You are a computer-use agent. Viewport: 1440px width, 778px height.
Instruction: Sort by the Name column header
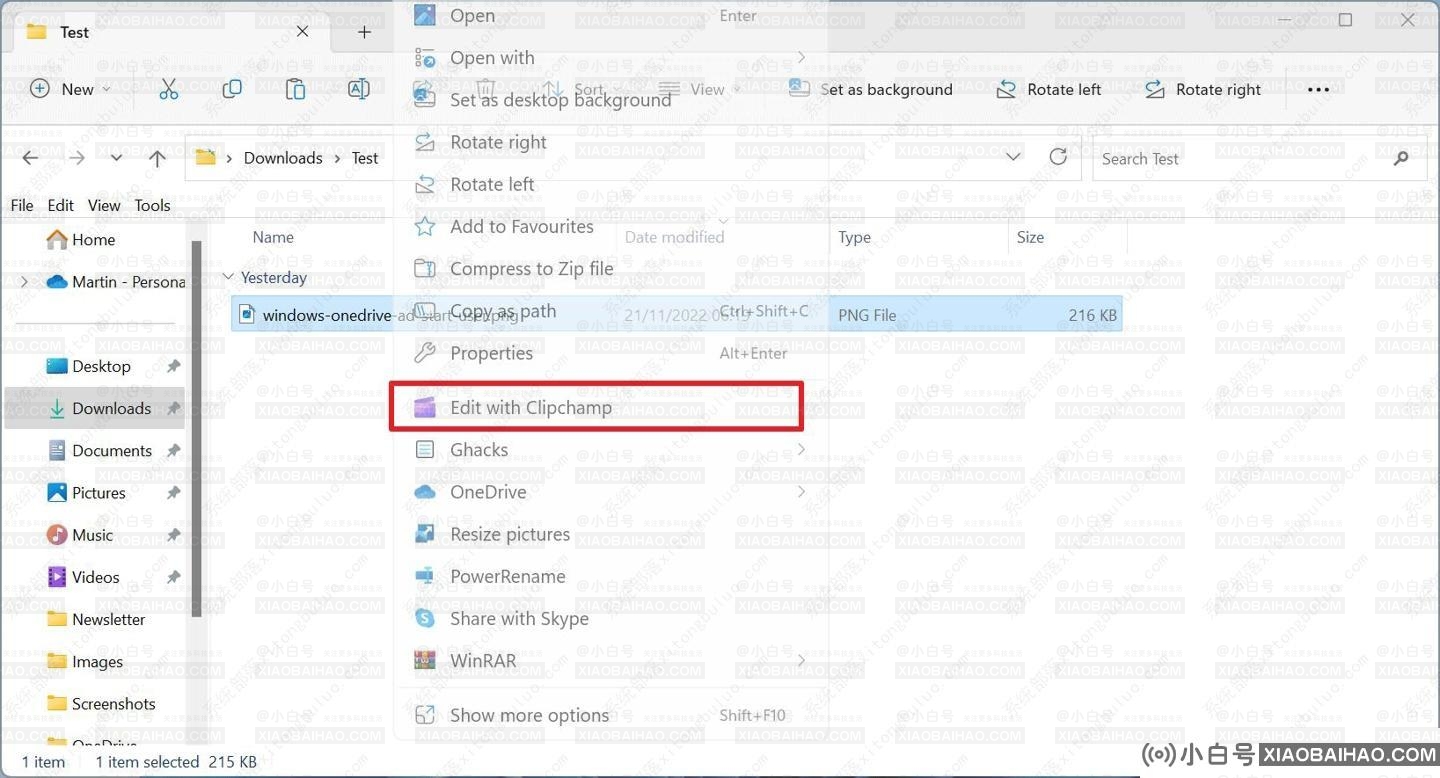click(273, 237)
